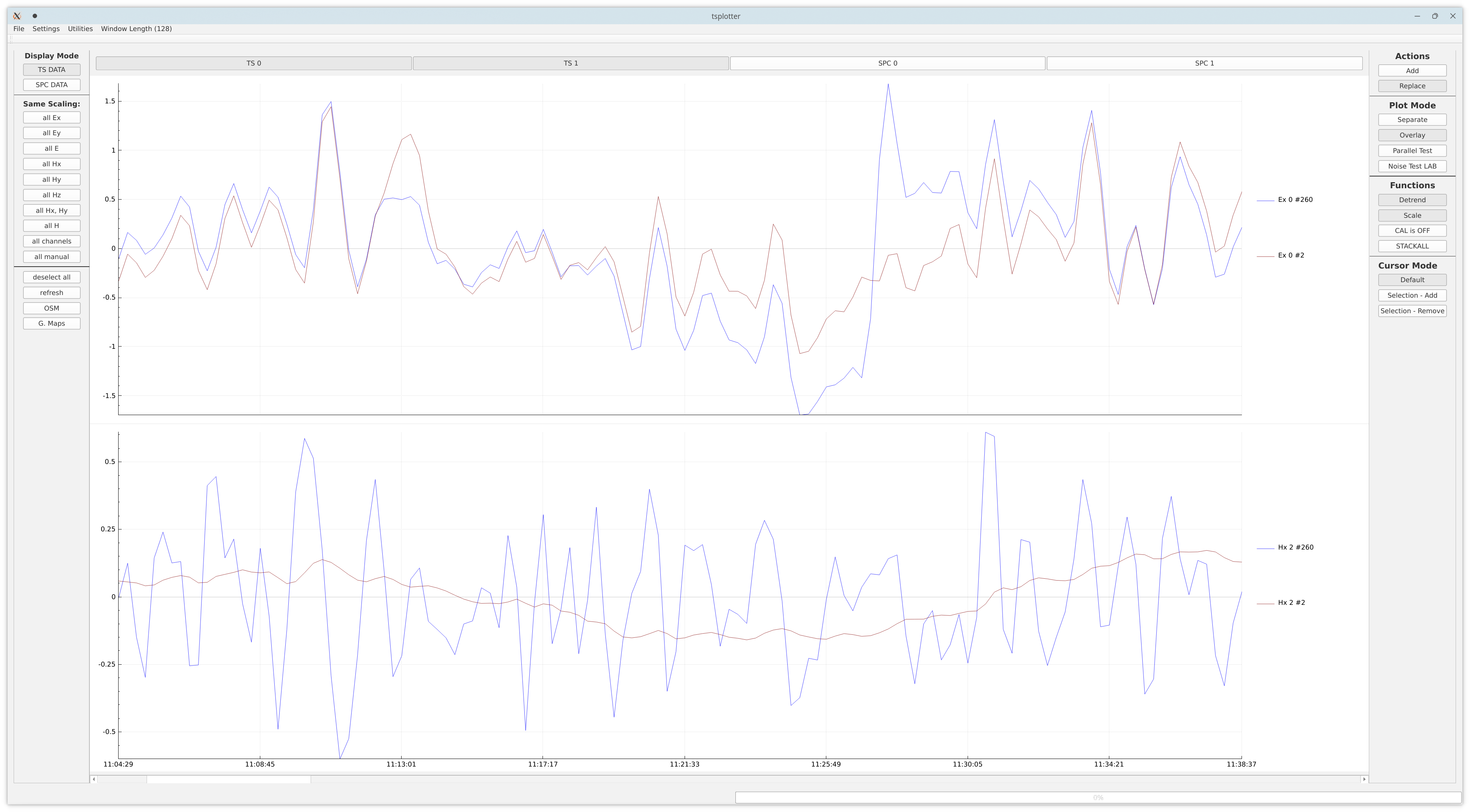Open the File menu
The height and width of the screenshot is (812, 1470).
[x=19, y=28]
